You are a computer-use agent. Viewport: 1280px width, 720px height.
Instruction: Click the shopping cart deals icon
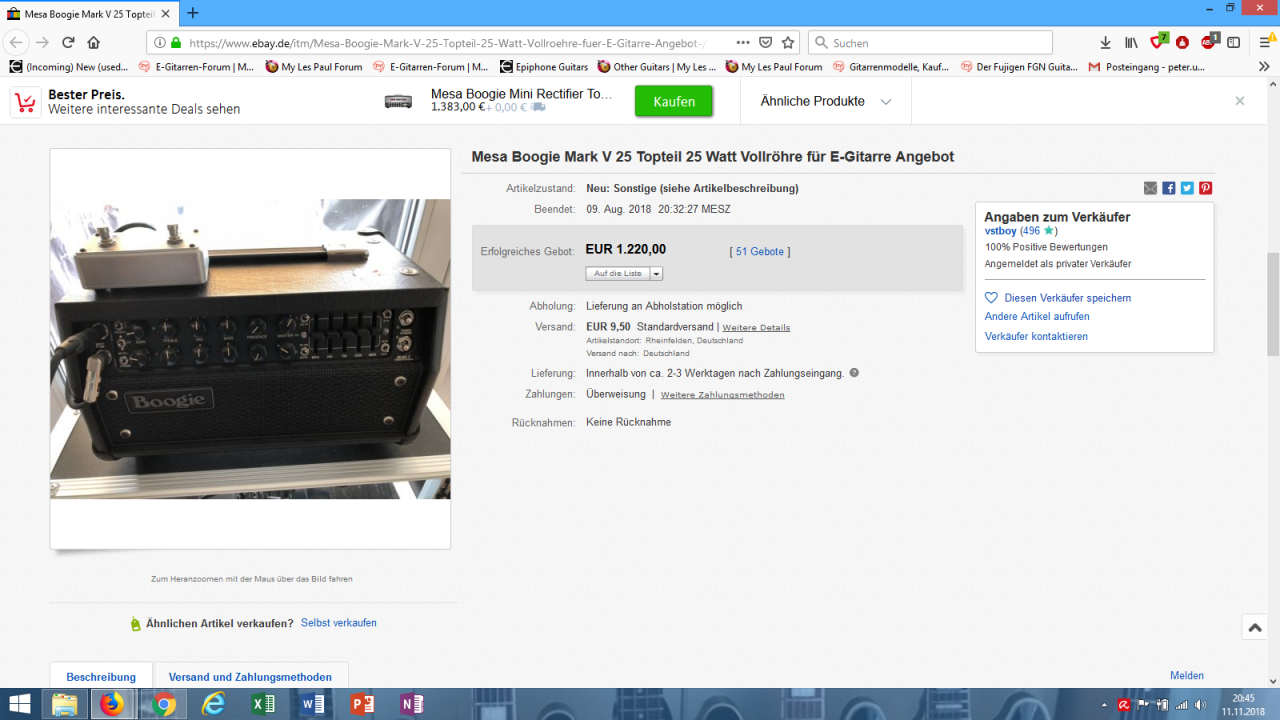pos(25,102)
